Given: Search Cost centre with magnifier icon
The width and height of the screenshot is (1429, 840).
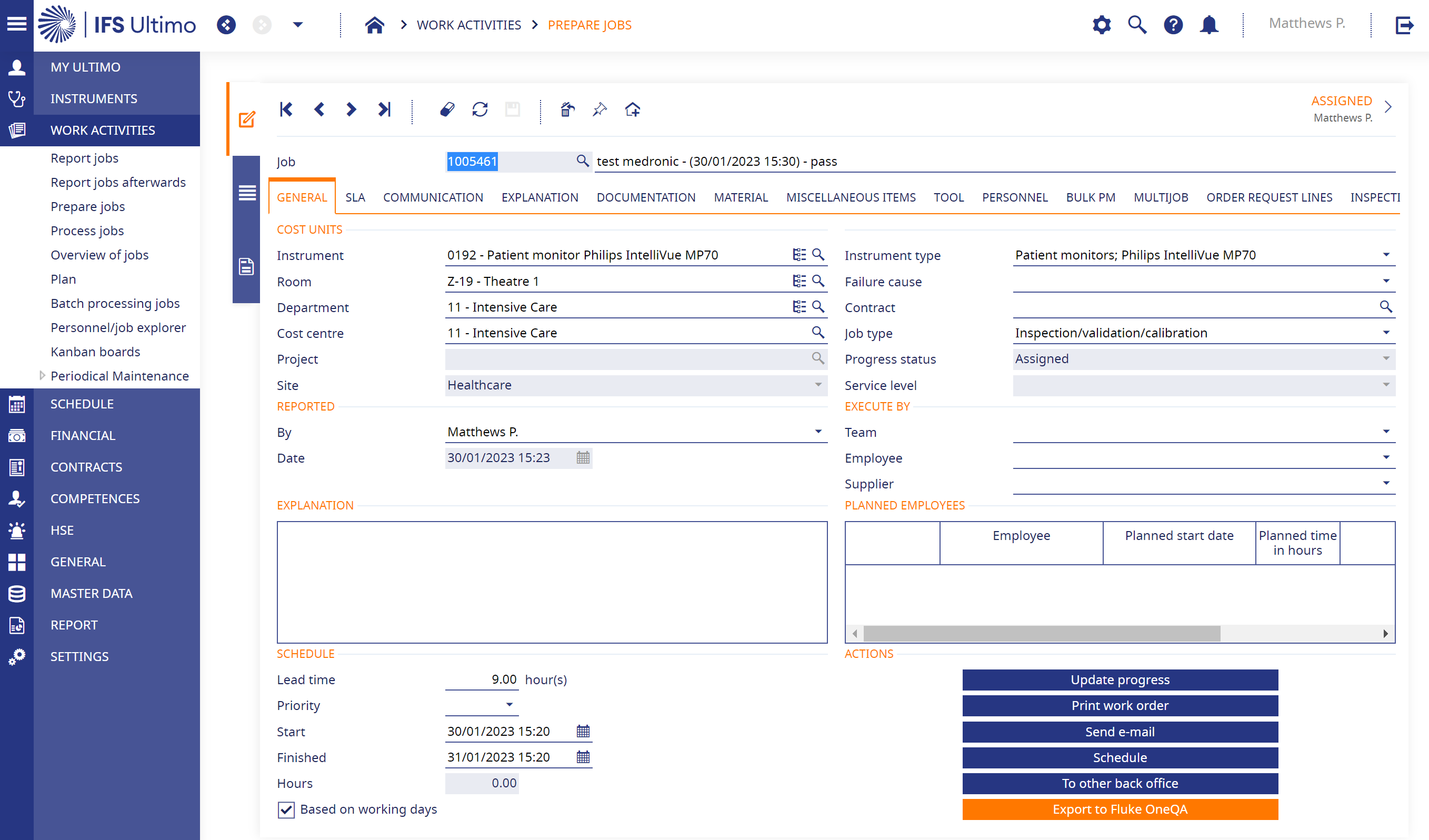Looking at the screenshot, I should pos(818,333).
